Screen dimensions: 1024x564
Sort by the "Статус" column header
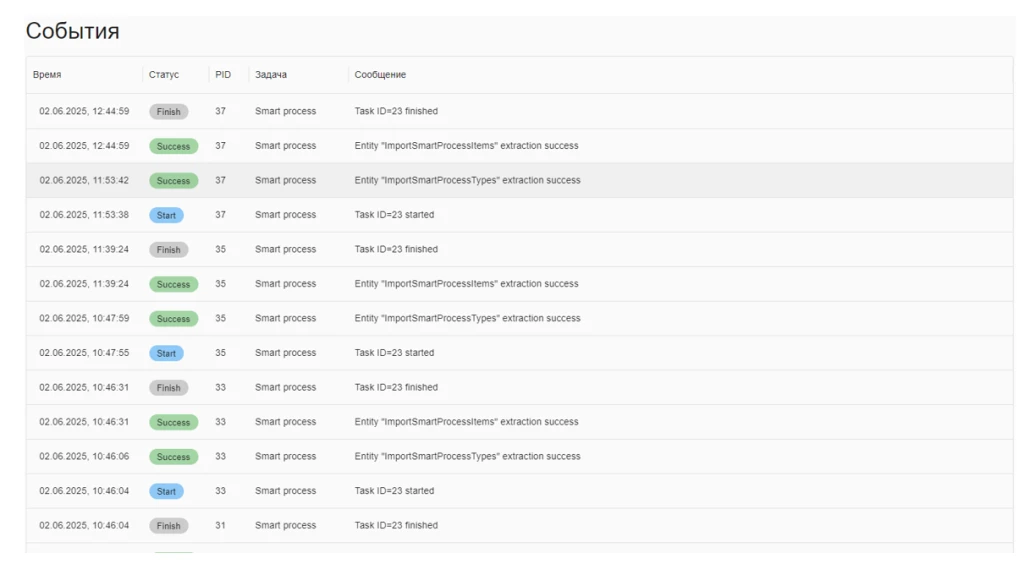[x=164, y=75]
